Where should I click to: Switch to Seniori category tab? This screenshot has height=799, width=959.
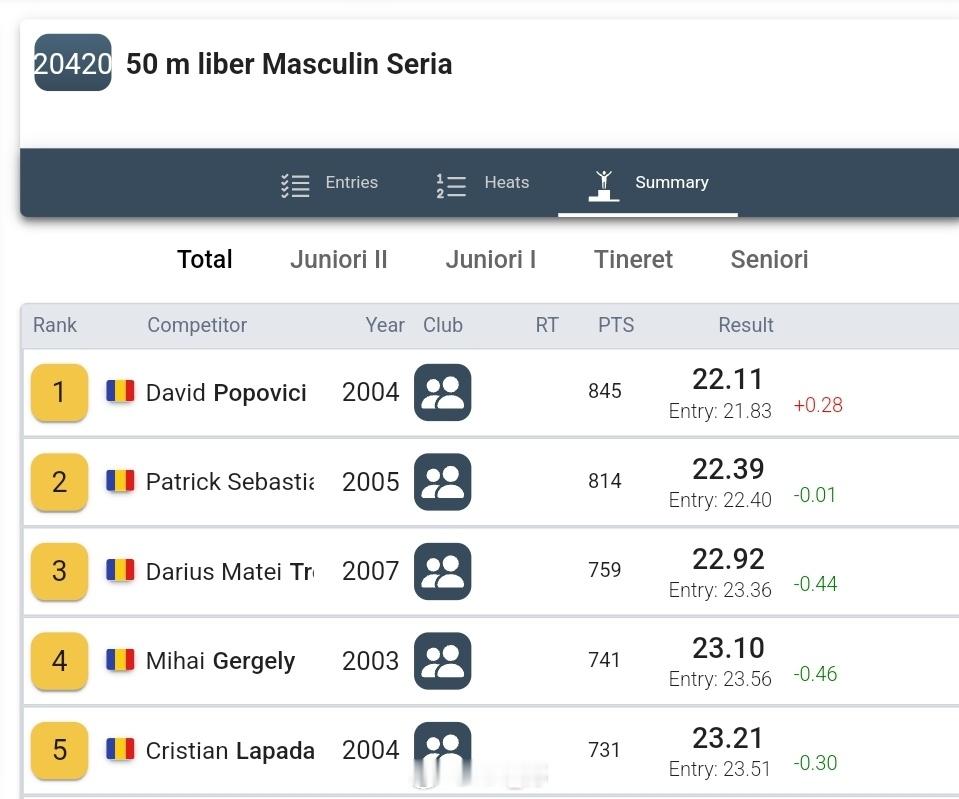tap(769, 260)
